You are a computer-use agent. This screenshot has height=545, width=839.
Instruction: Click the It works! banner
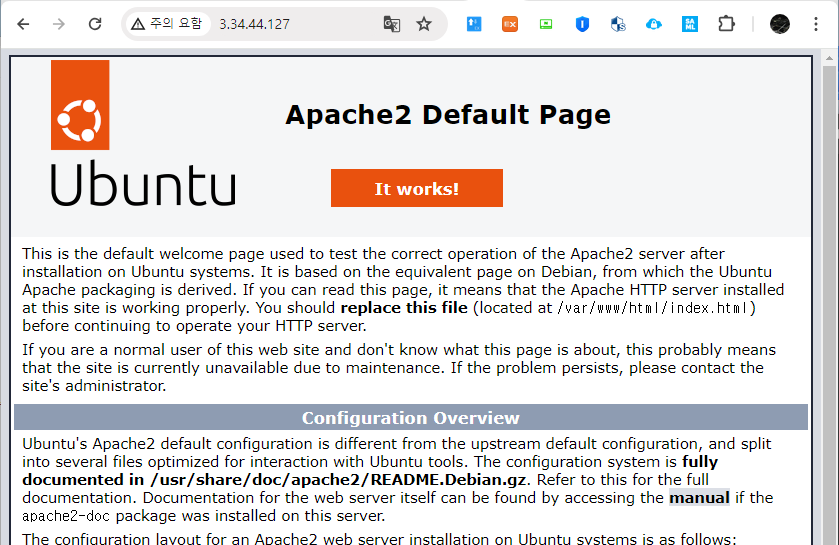click(417, 188)
